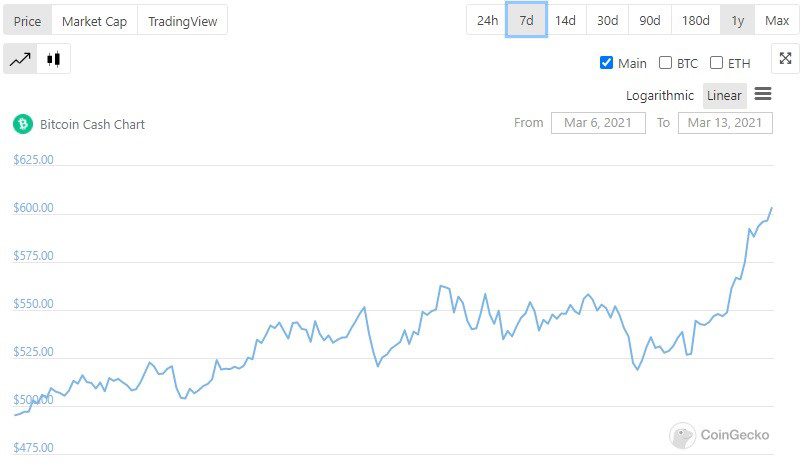Switch to candlestick chart icon
808x468 pixels.
coord(53,60)
